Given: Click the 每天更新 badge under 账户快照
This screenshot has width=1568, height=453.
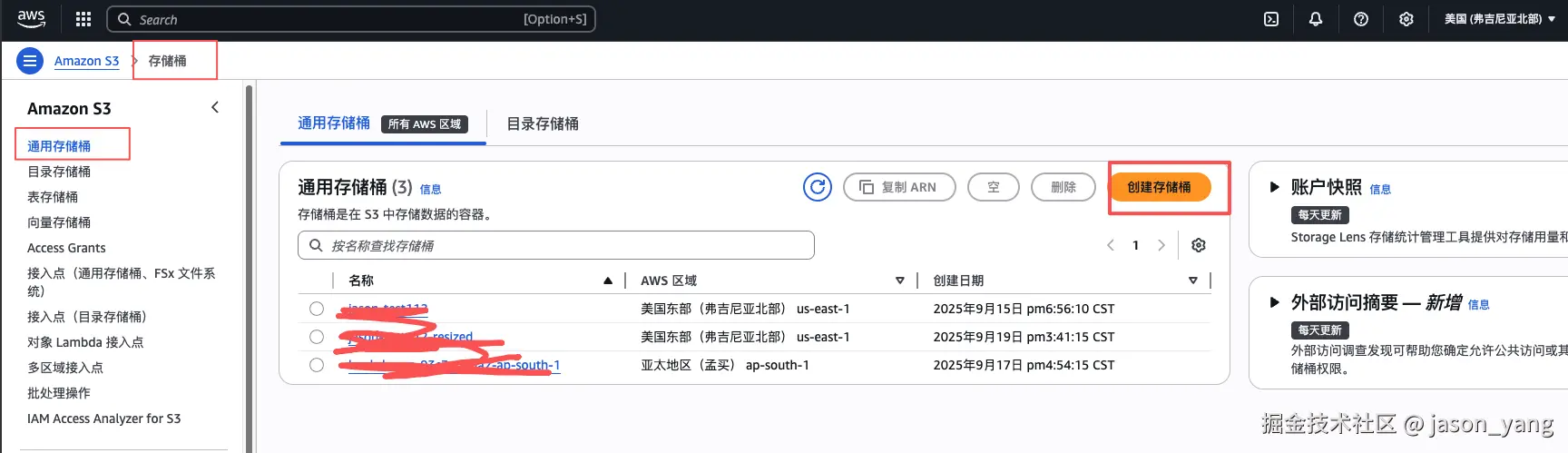Looking at the screenshot, I should click(1320, 215).
